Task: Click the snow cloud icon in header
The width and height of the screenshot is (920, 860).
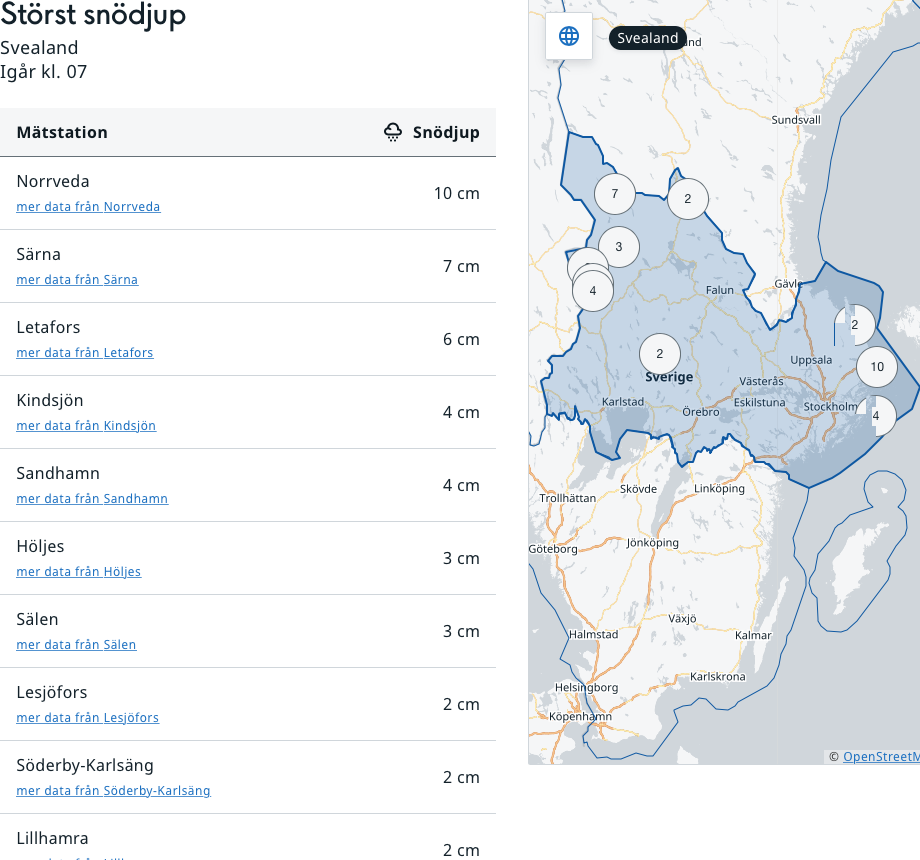Action: (394, 132)
